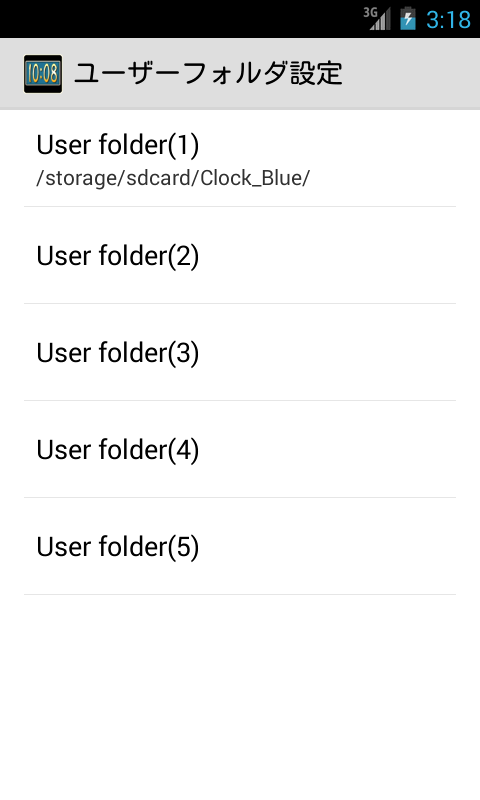Tap the battery charging icon

tap(408, 19)
